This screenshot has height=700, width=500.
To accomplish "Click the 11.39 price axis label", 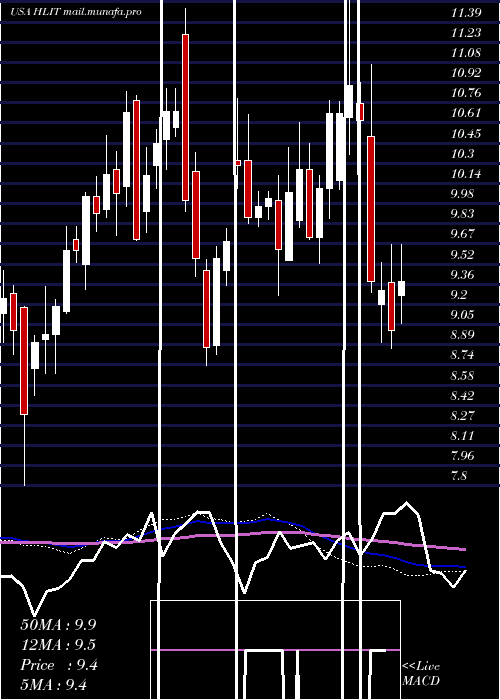I will (466, 12).
